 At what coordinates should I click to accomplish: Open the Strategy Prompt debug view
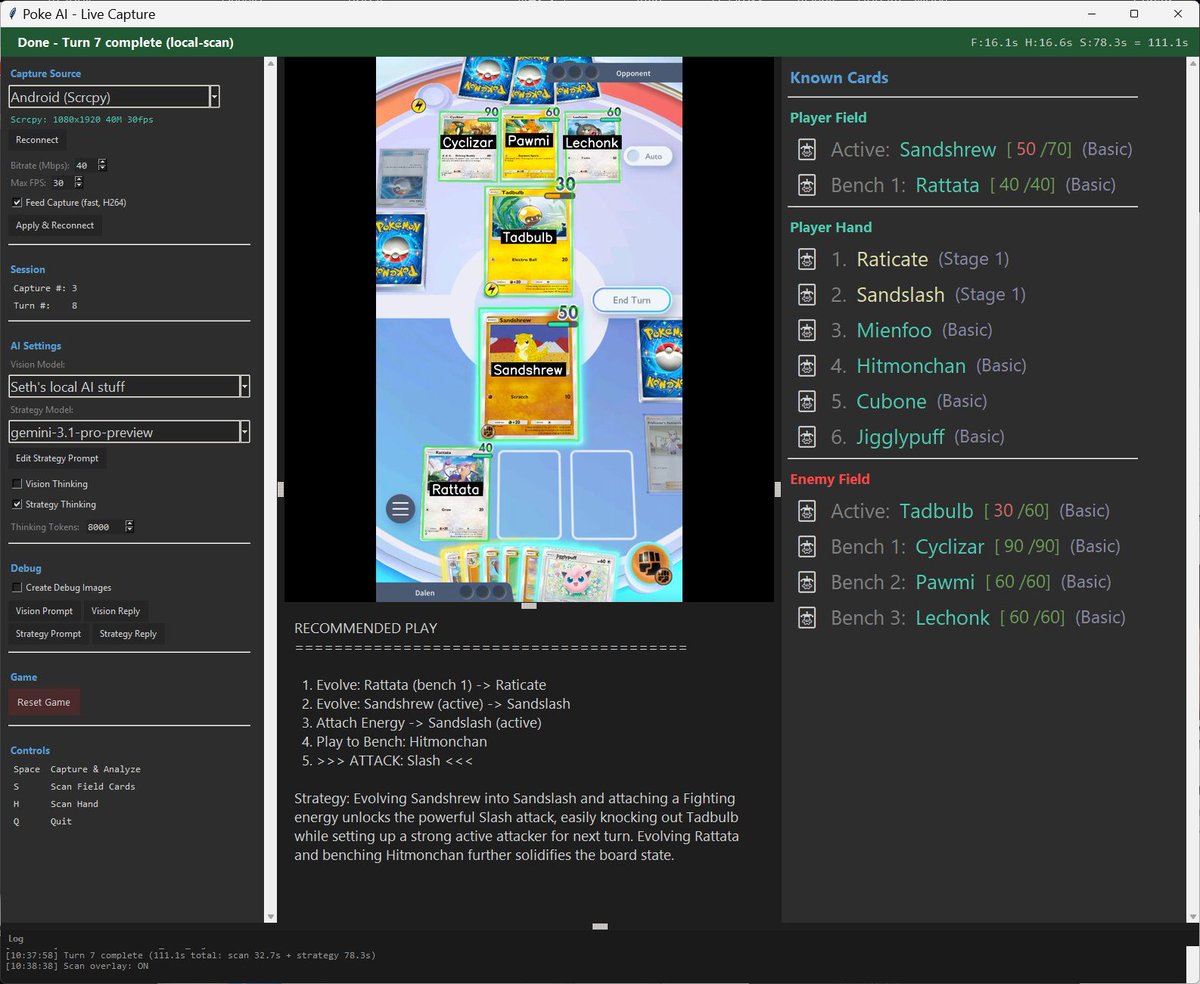click(x=48, y=634)
